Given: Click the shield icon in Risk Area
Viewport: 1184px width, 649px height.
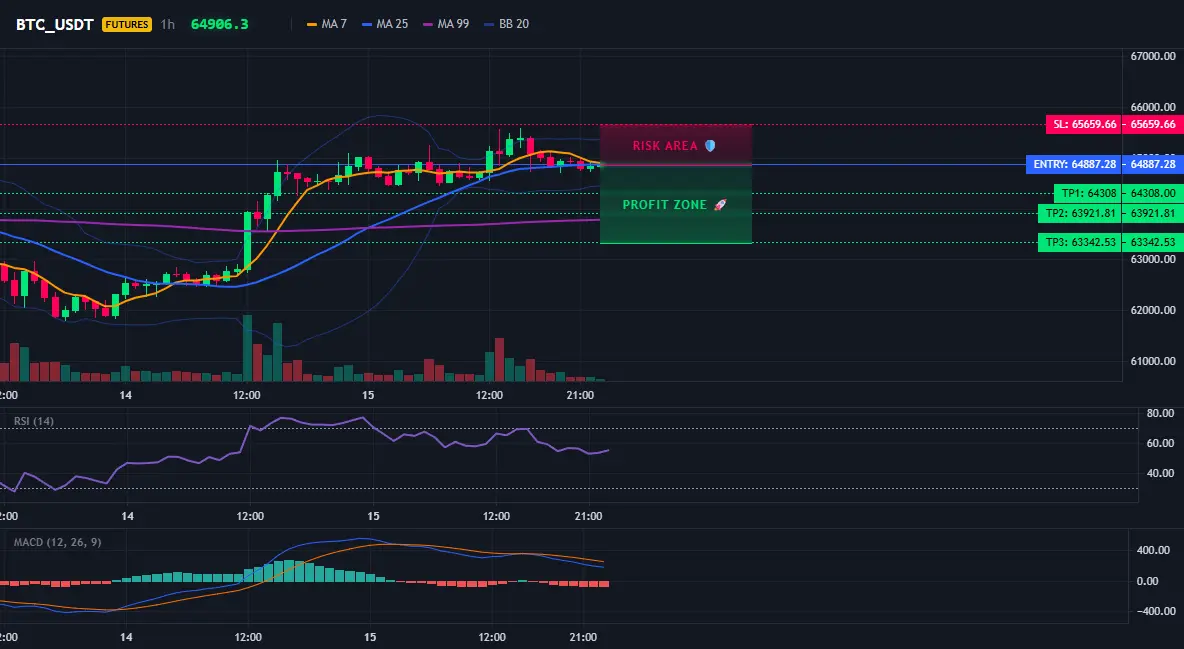Looking at the screenshot, I should [710, 146].
